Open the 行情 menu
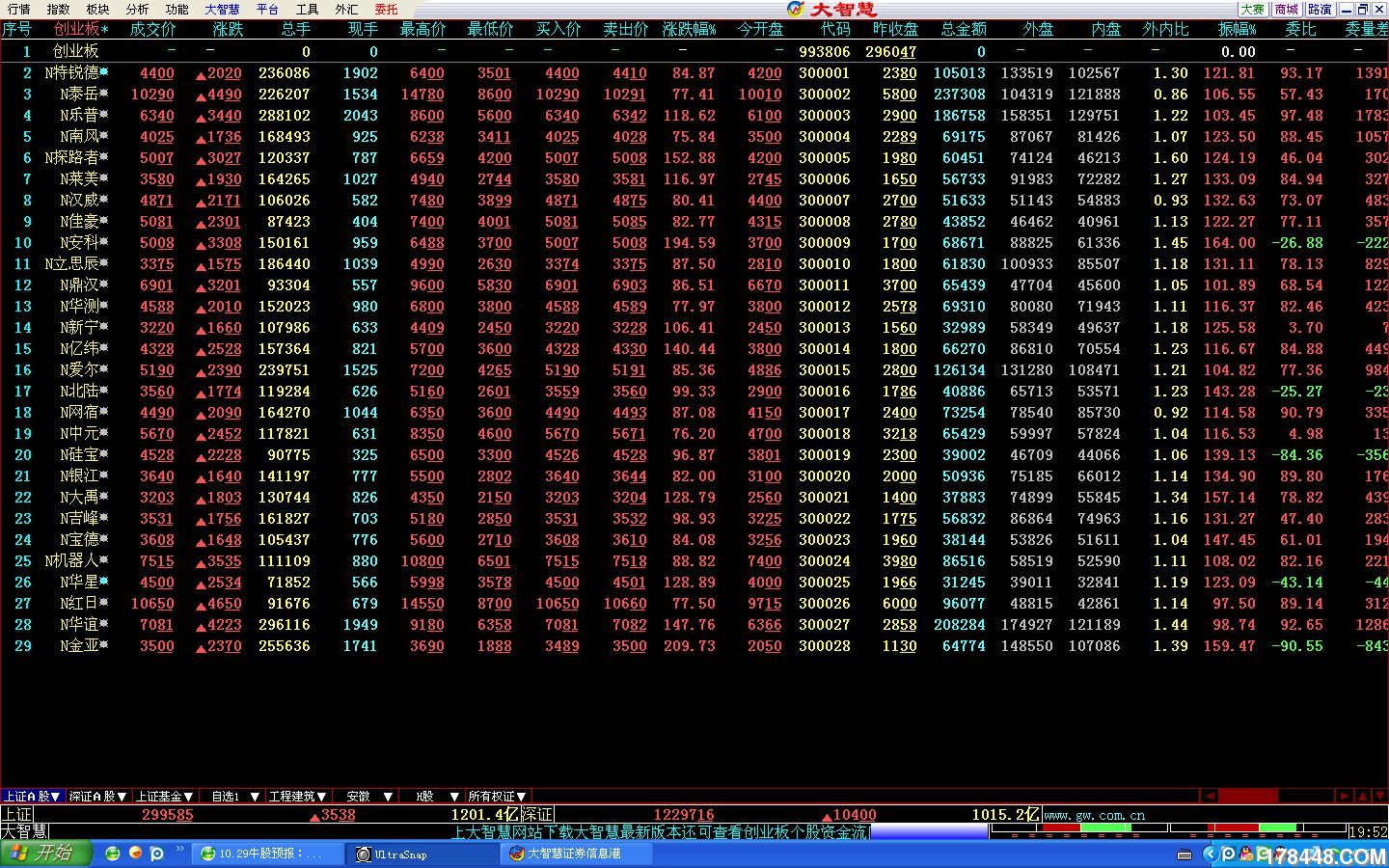The width and height of the screenshot is (1389, 868). (18, 9)
